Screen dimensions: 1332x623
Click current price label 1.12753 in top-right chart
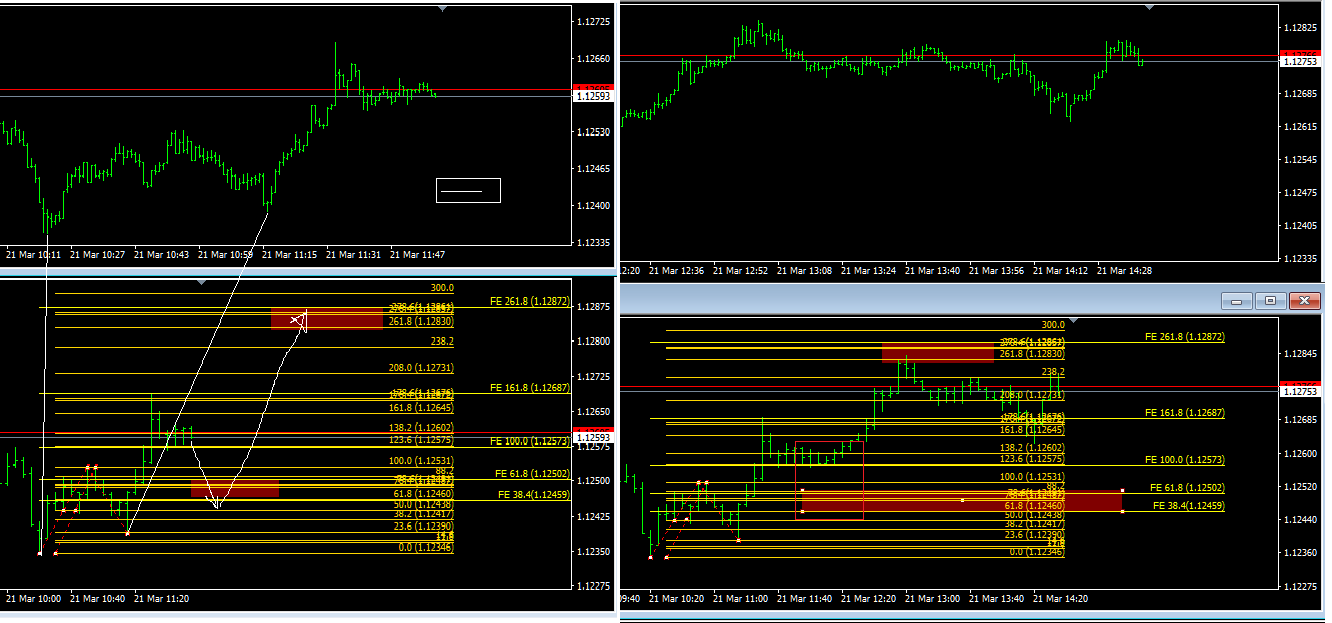[x=1300, y=61]
